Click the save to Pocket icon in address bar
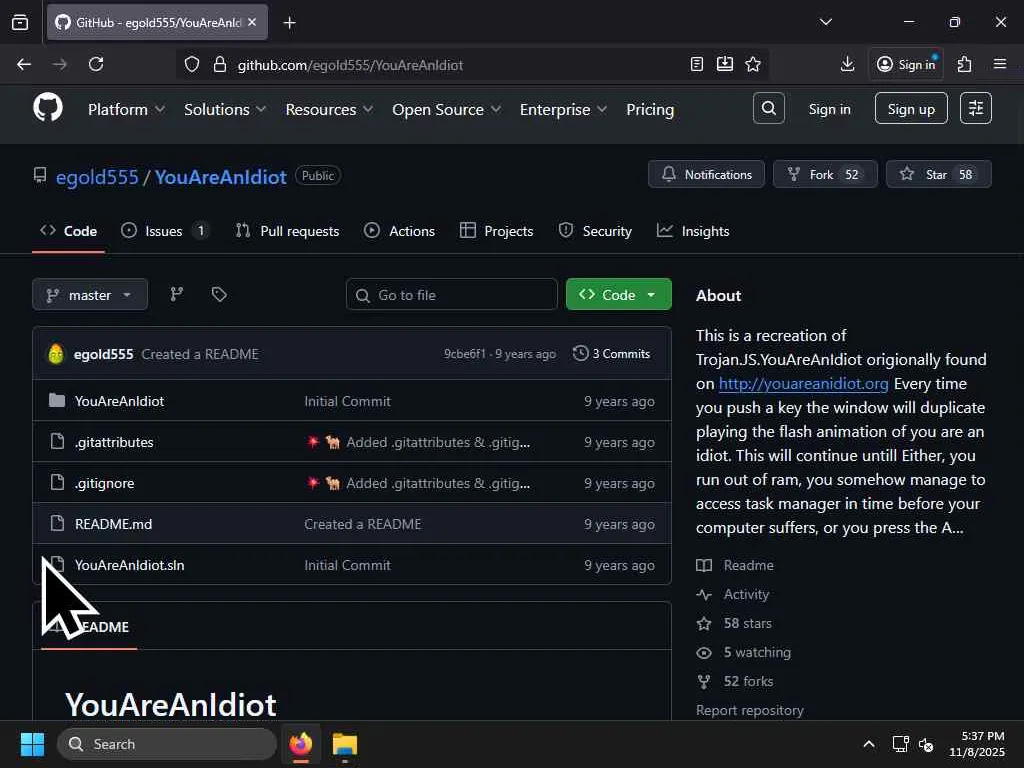 725,64
